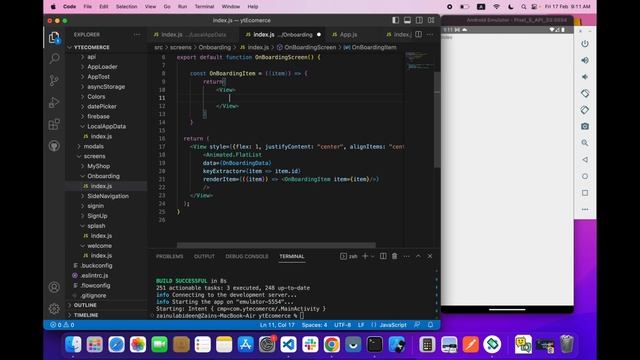
Task: Click notifications bell in status bar
Action: click(430, 325)
